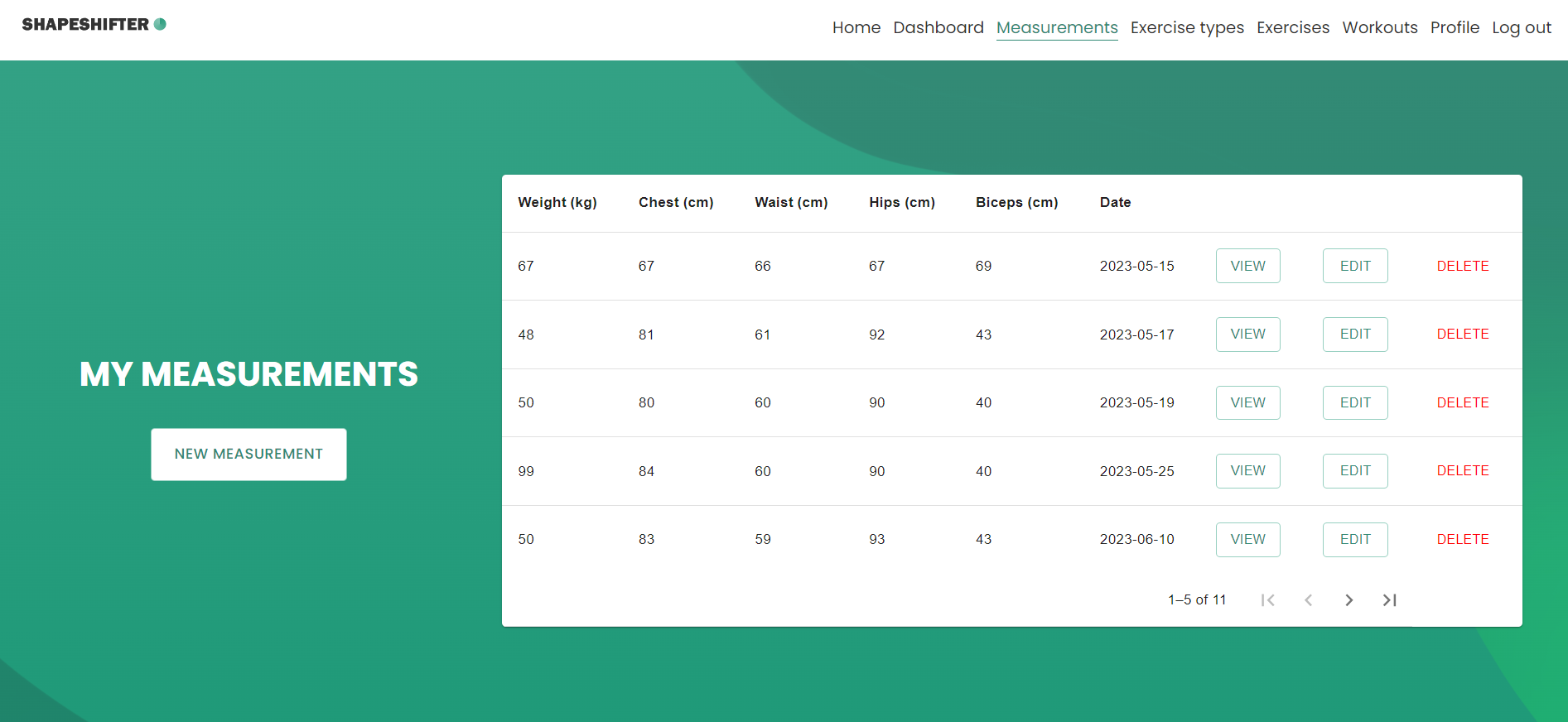
Task: Click the 1–5 of 11 pagination label
Action: pyautogui.click(x=1197, y=599)
